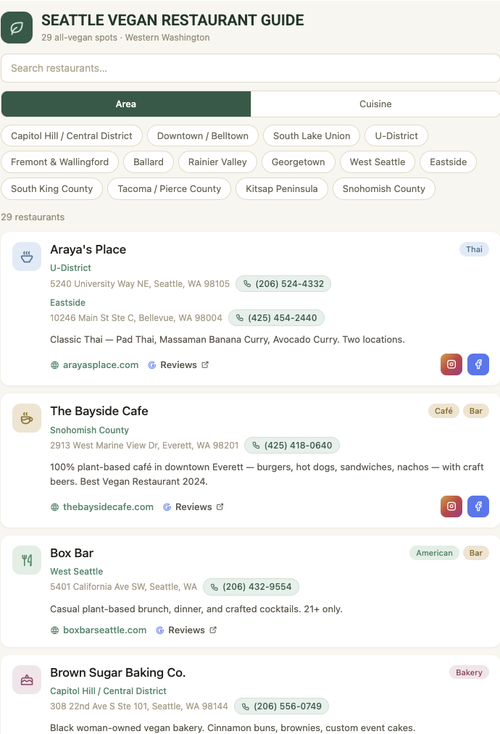This screenshot has width=500, height=734.
Task: Call The Bayside Cafe (425) 418-0640
Action: pyautogui.click(x=292, y=446)
